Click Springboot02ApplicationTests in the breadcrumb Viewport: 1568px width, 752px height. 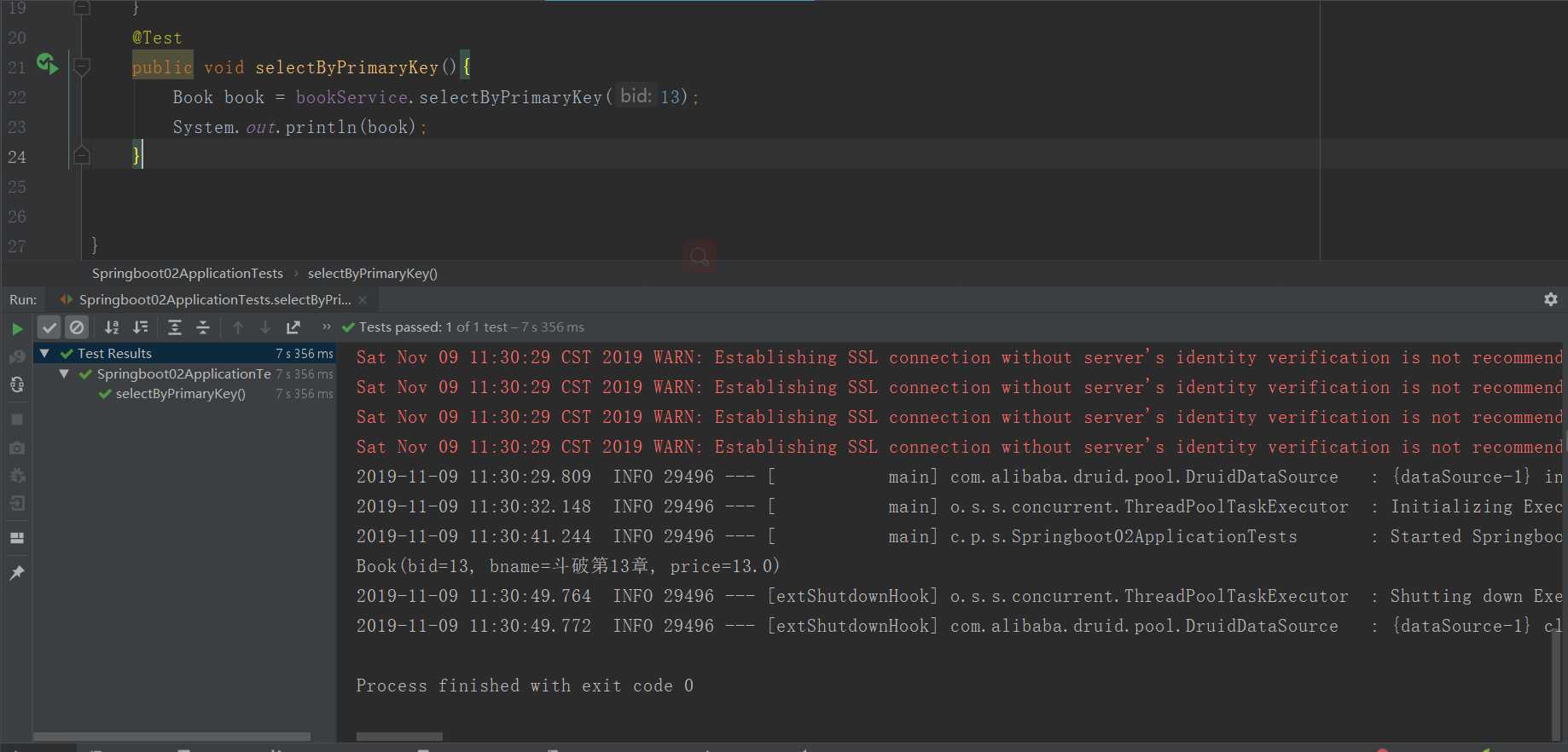click(x=188, y=274)
